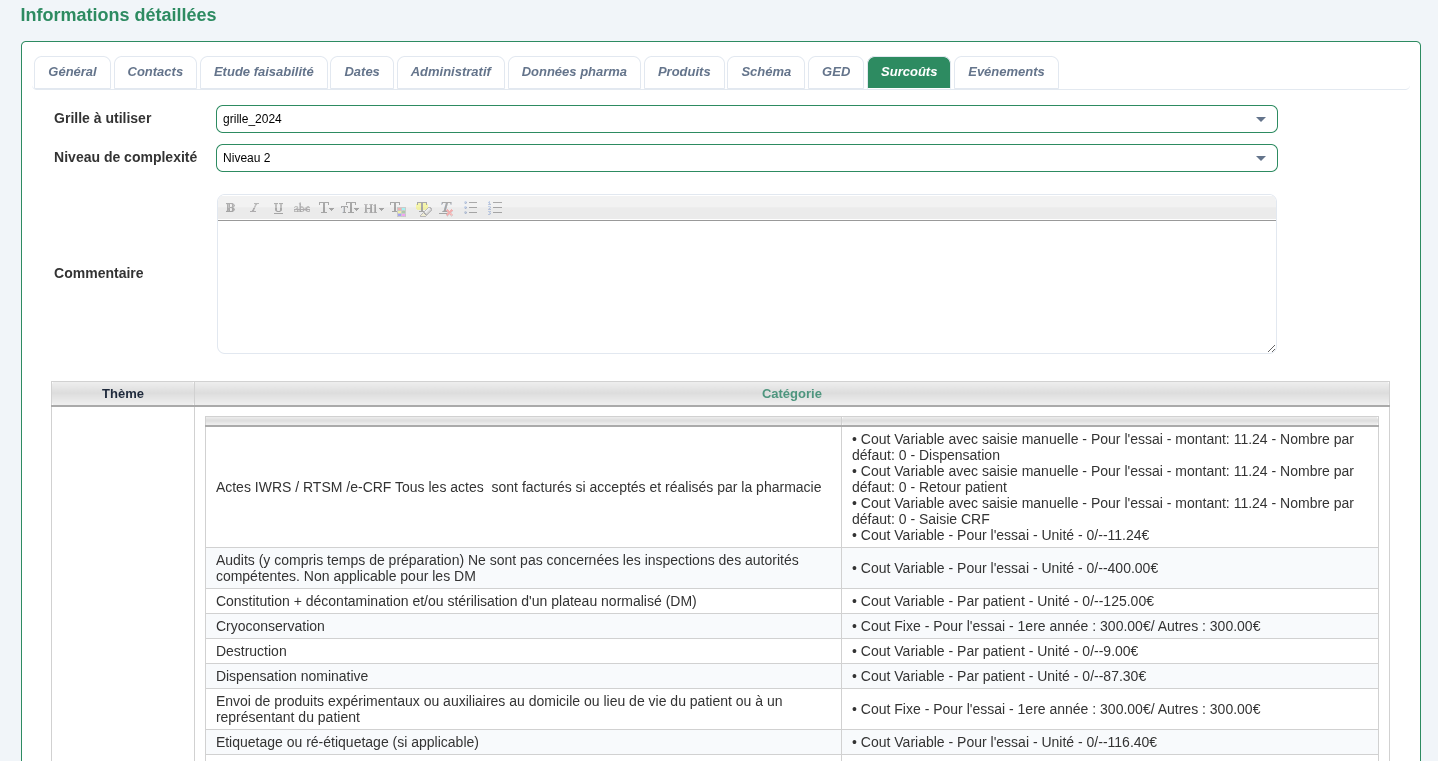
Task: Open the Données pharma tab
Action: pyautogui.click(x=574, y=72)
